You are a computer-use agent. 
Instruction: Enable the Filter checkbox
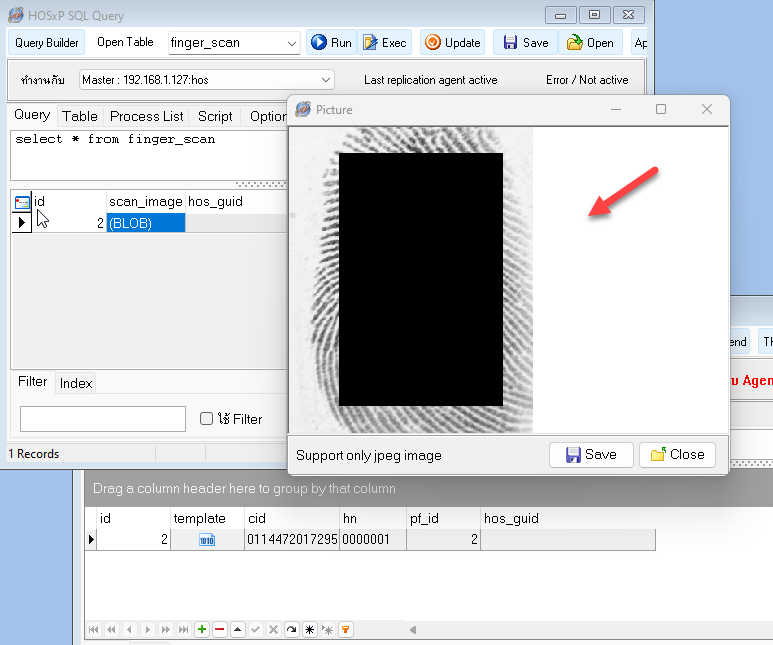(207, 419)
